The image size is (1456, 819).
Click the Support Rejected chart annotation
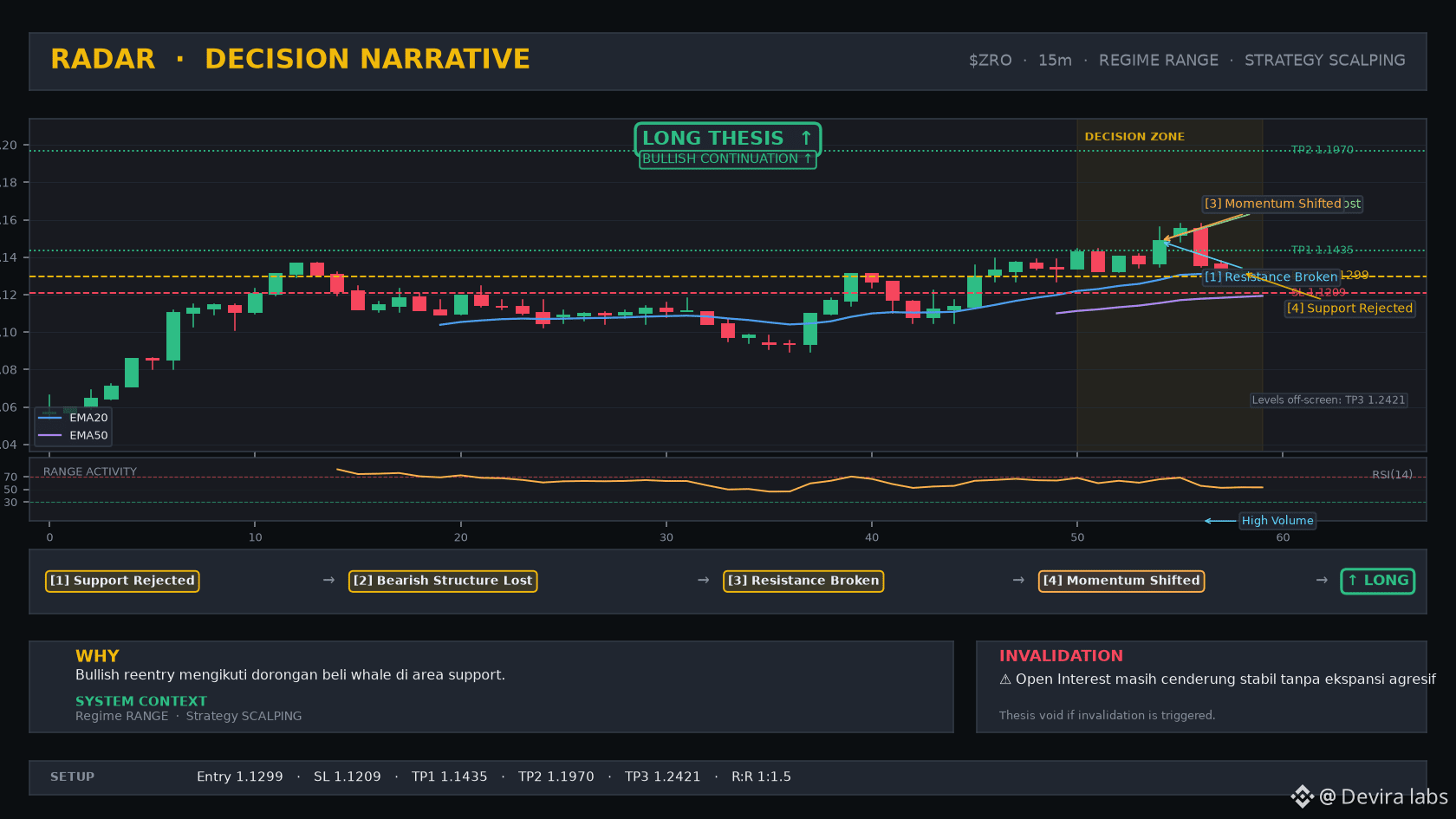[x=1349, y=309]
